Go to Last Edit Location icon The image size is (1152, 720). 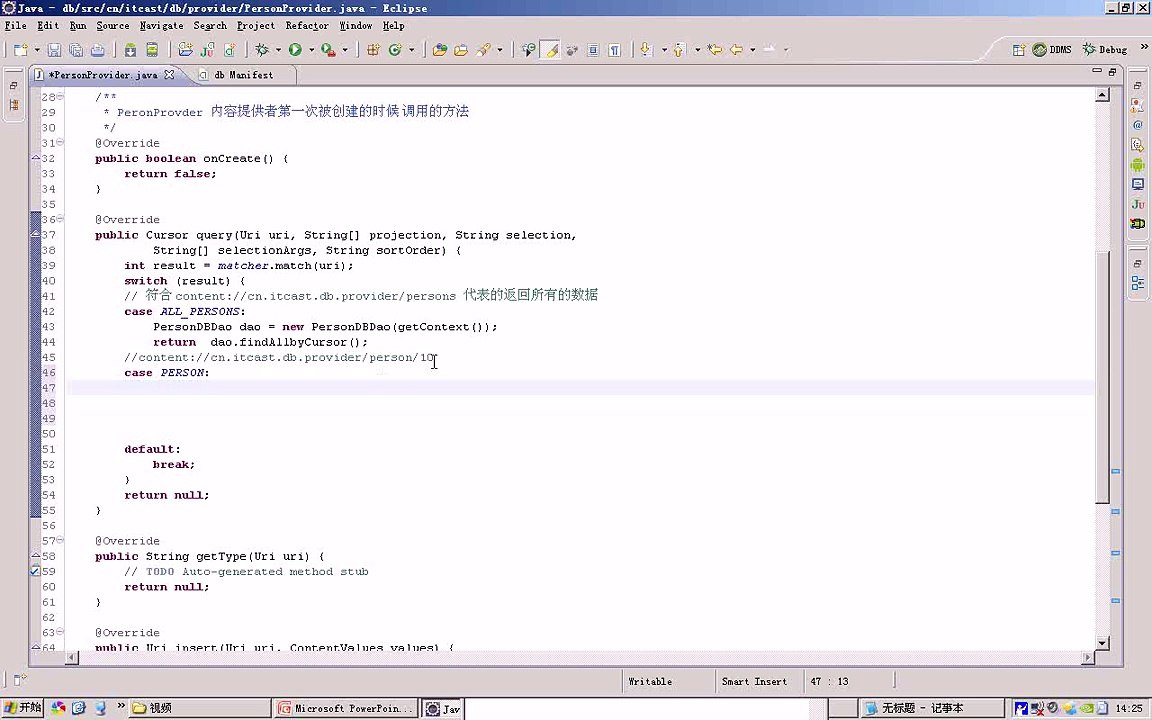[x=714, y=50]
